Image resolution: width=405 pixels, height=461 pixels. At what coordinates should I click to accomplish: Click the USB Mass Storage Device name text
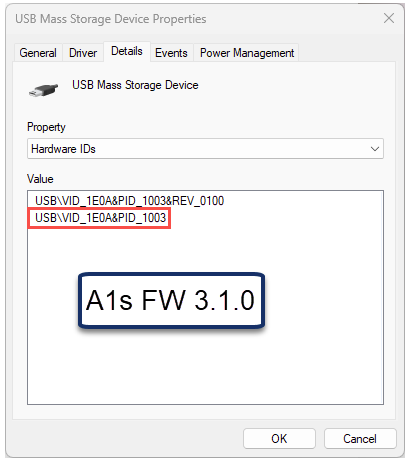coord(135,85)
